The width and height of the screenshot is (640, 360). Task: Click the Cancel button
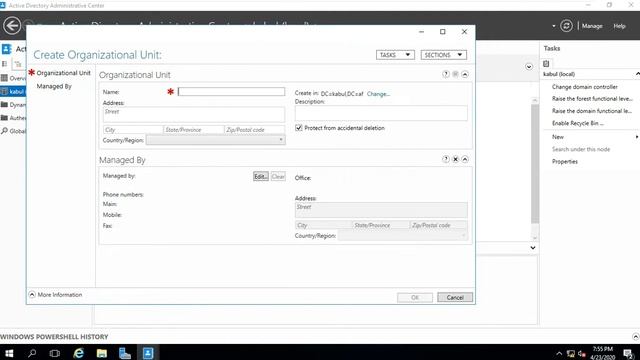tap(455, 297)
